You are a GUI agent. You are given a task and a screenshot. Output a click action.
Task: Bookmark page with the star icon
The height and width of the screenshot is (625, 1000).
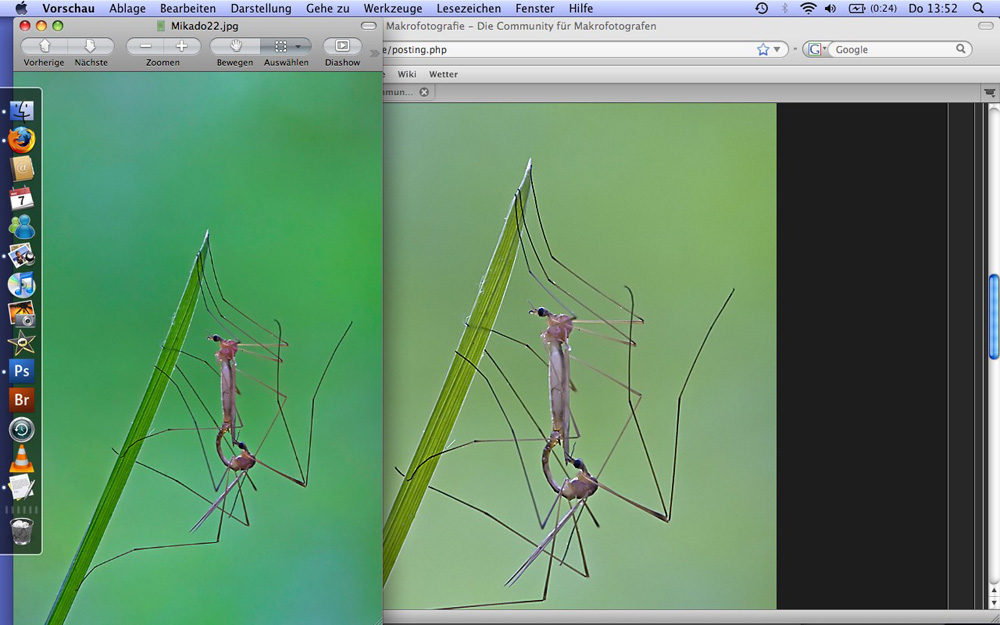pos(763,49)
